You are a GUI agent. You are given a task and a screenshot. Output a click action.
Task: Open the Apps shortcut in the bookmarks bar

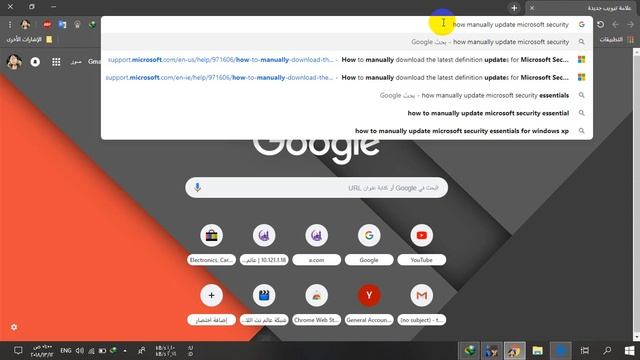(616, 40)
